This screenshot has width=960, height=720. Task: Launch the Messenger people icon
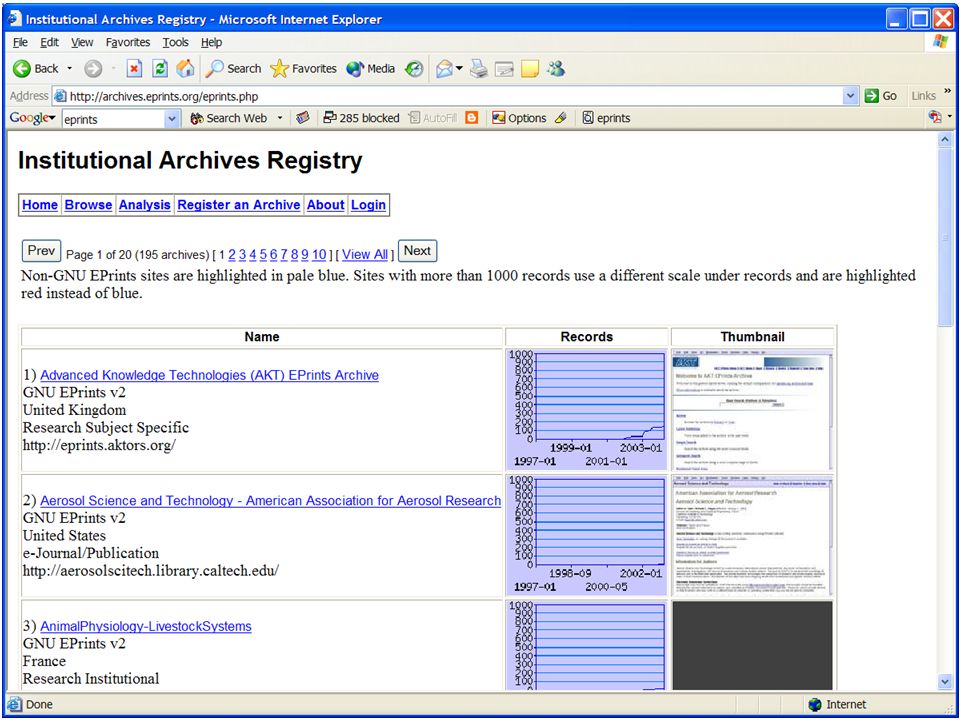[556, 69]
